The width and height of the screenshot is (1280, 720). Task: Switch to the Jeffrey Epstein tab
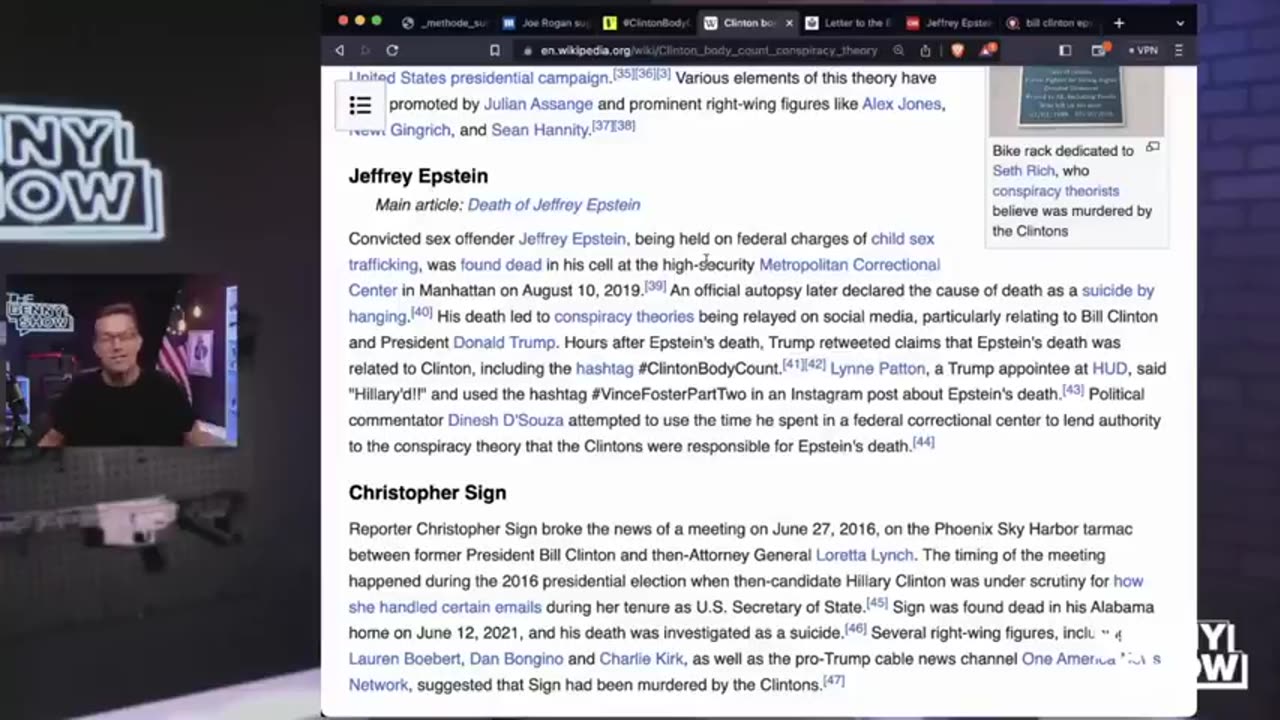[x=950, y=22]
